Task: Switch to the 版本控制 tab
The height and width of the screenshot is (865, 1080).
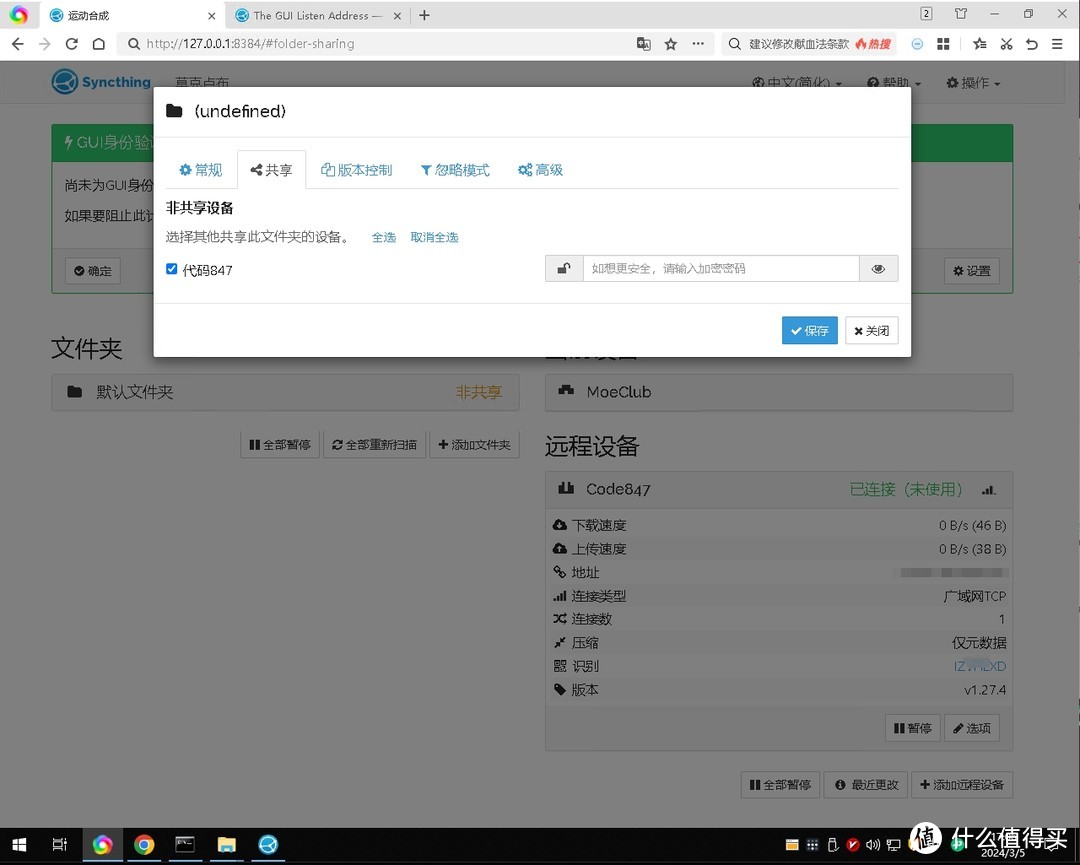Action: 357,170
